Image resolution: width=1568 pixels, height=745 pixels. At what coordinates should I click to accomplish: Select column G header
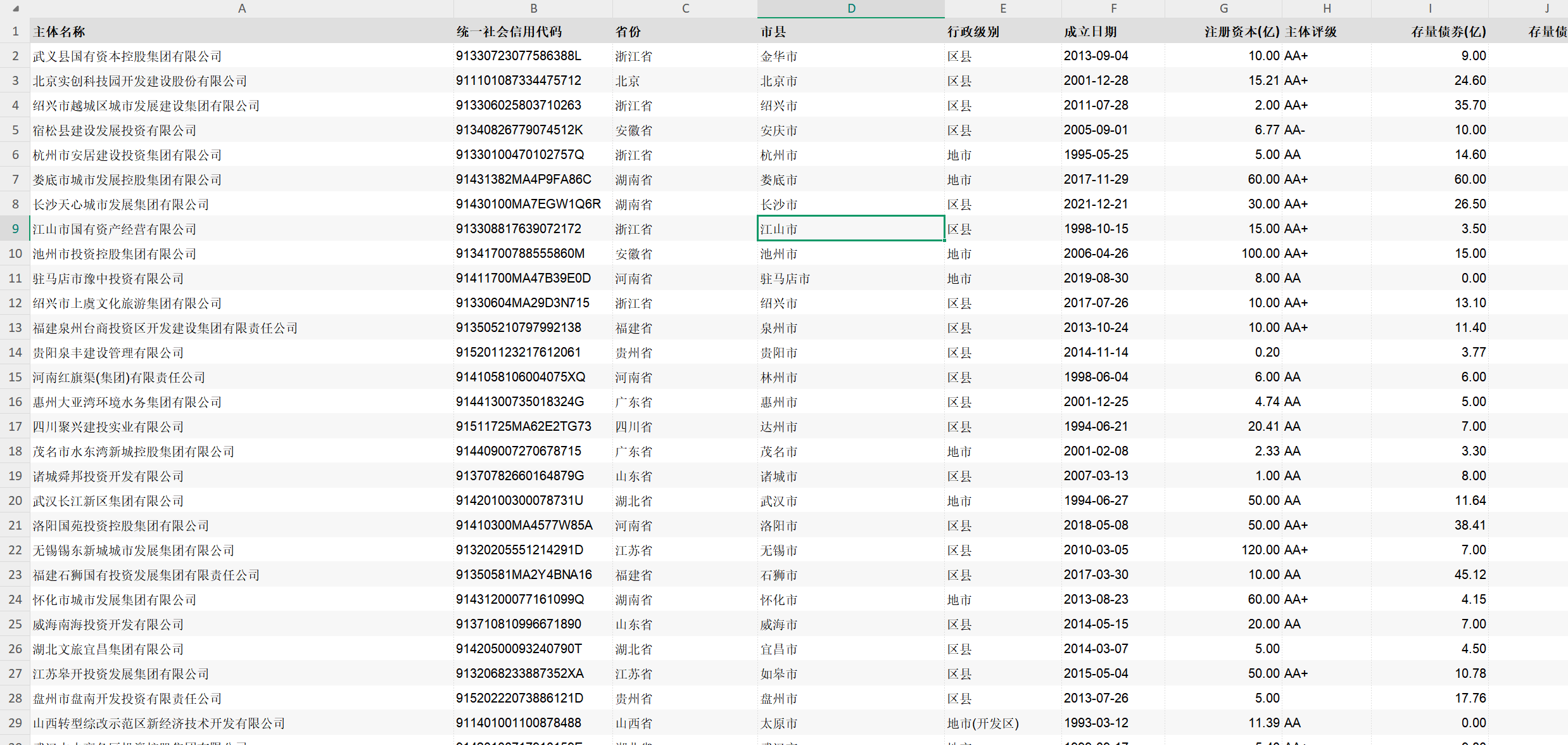[x=1223, y=8]
